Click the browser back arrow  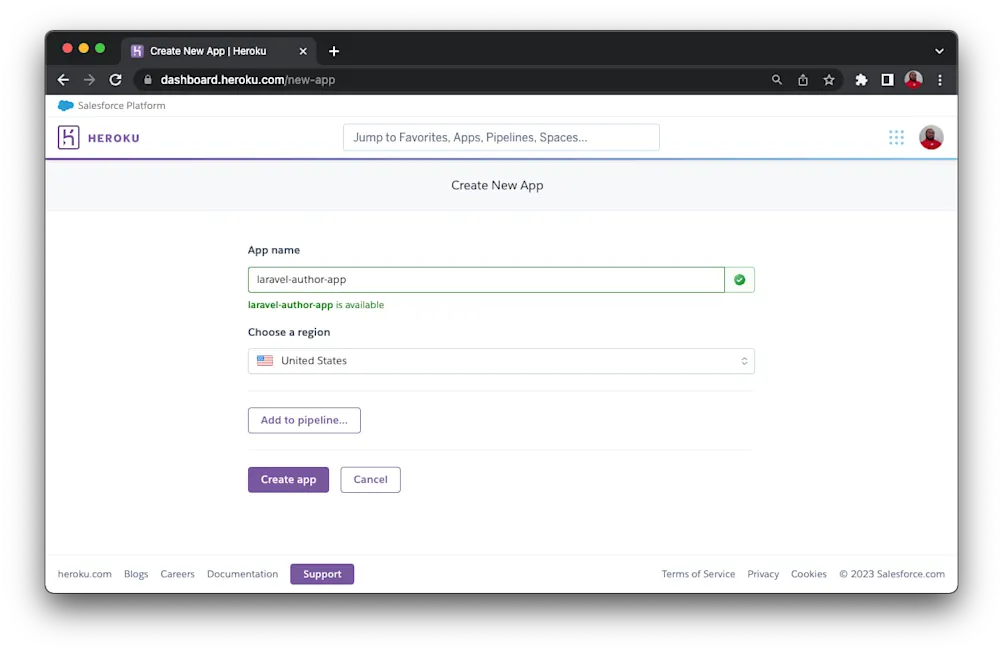tap(62, 79)
